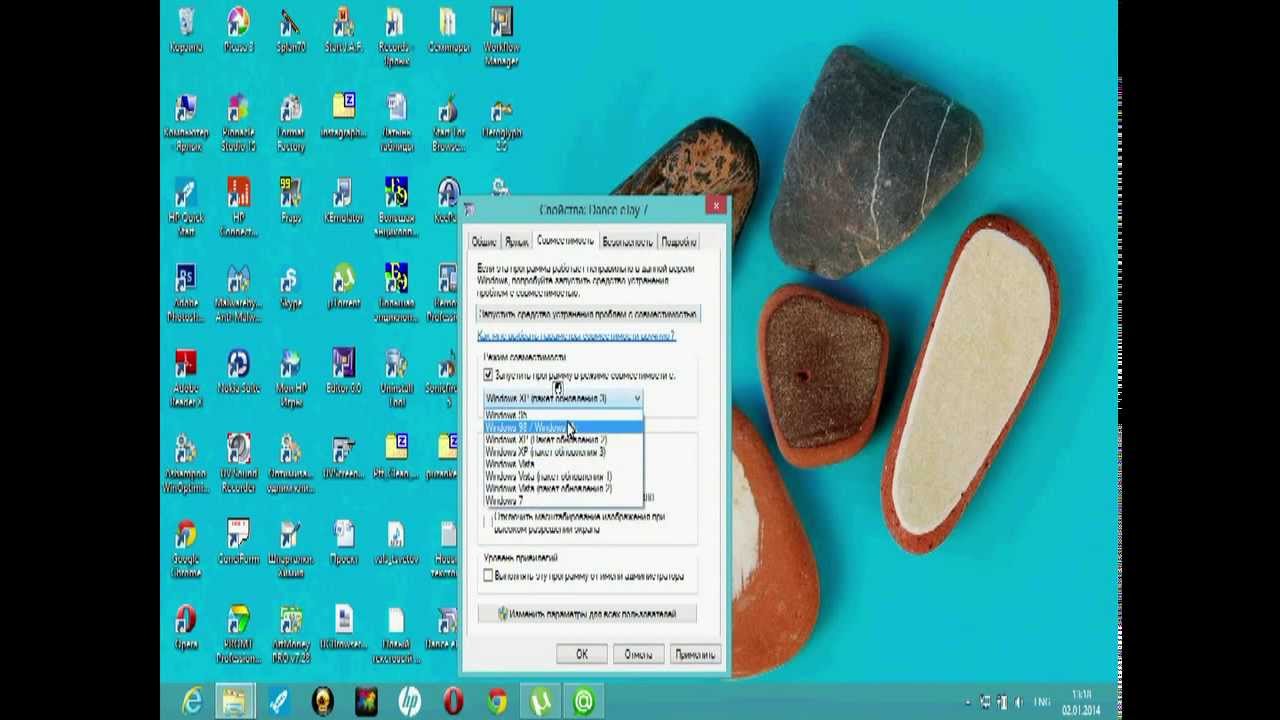
Task: Select the Opera desktop icon
Action: click(186, 628)
